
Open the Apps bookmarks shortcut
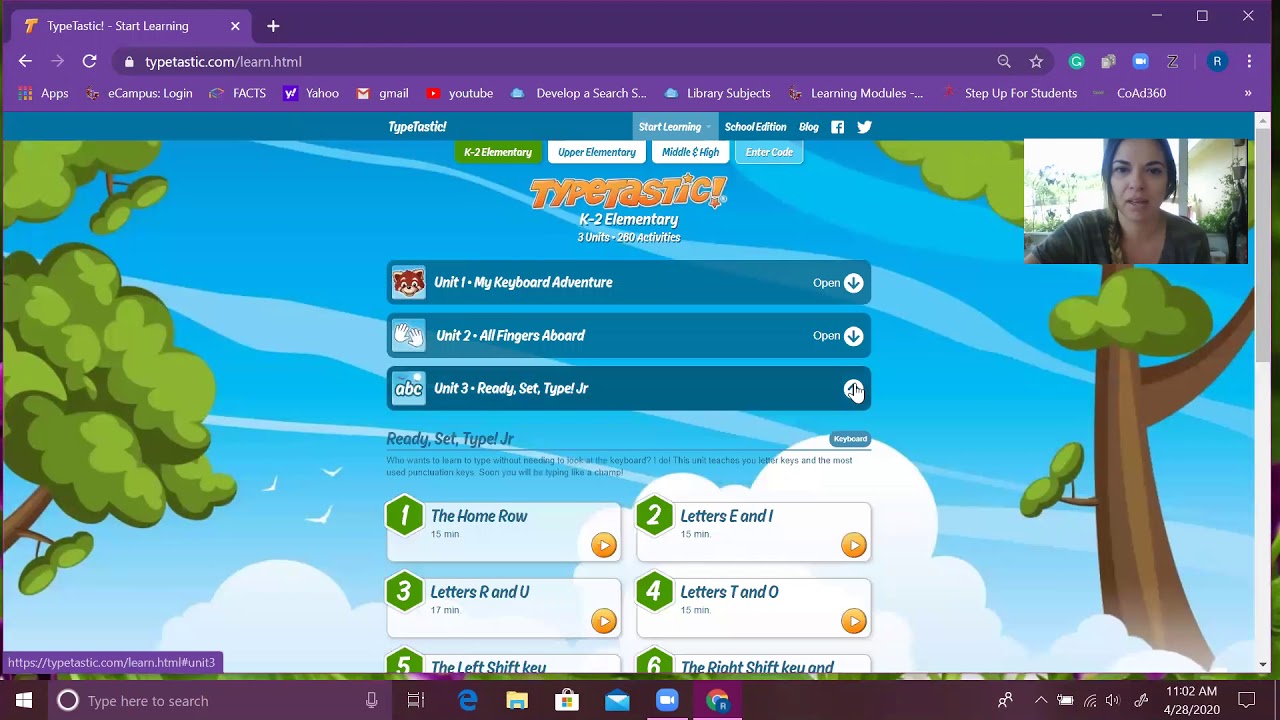[43, 93]
